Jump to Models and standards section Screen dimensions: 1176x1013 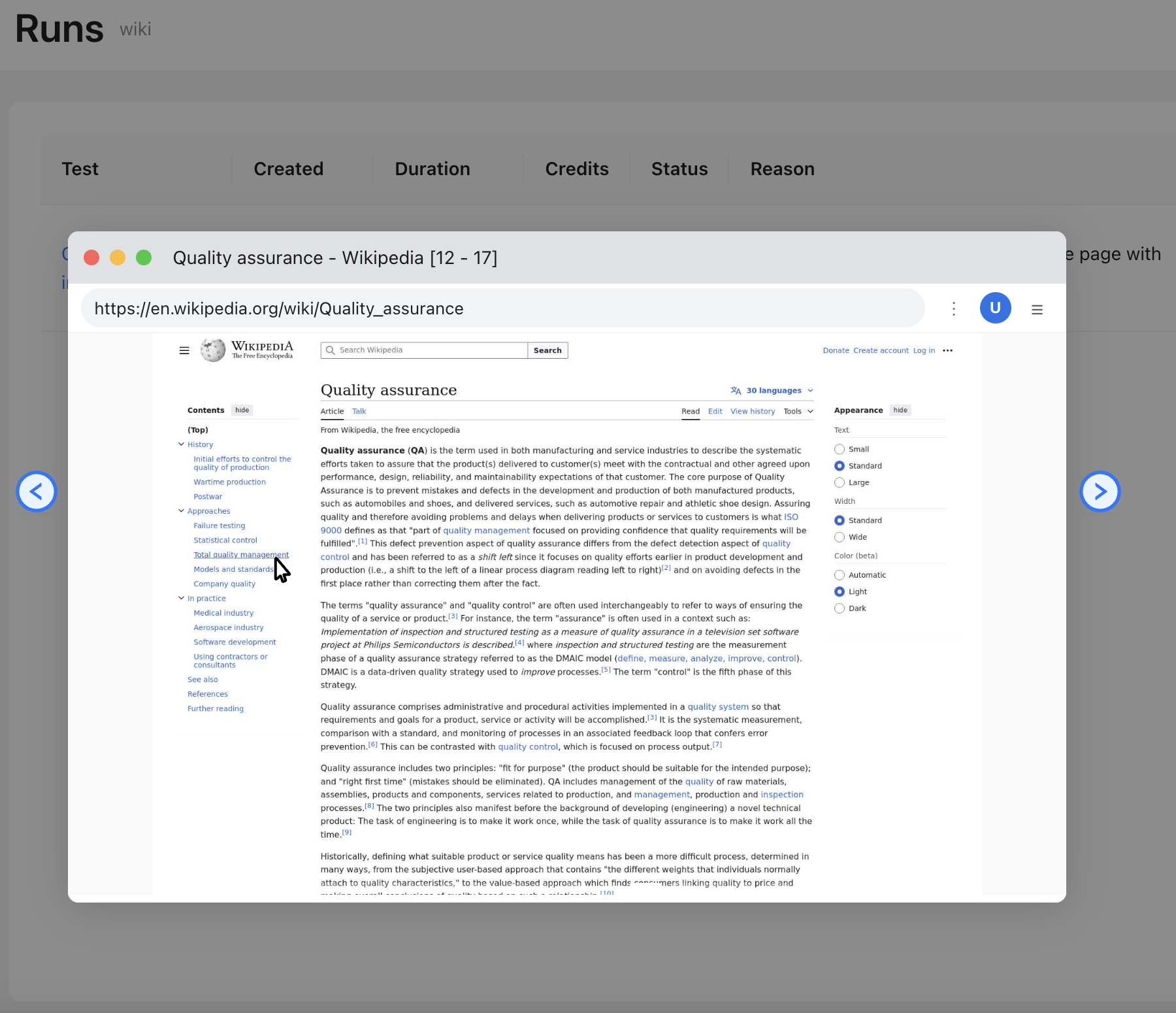[233, 569]
